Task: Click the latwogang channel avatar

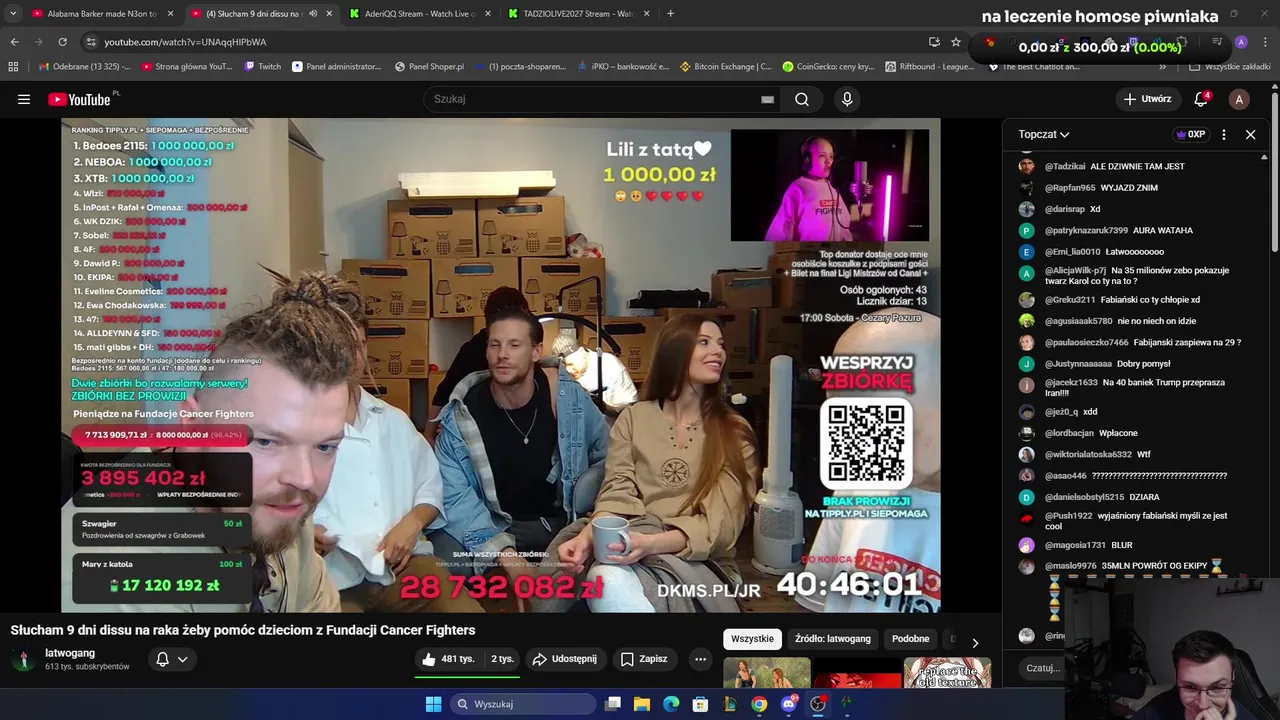Action: pyautogui.click(x=23, y=660)
